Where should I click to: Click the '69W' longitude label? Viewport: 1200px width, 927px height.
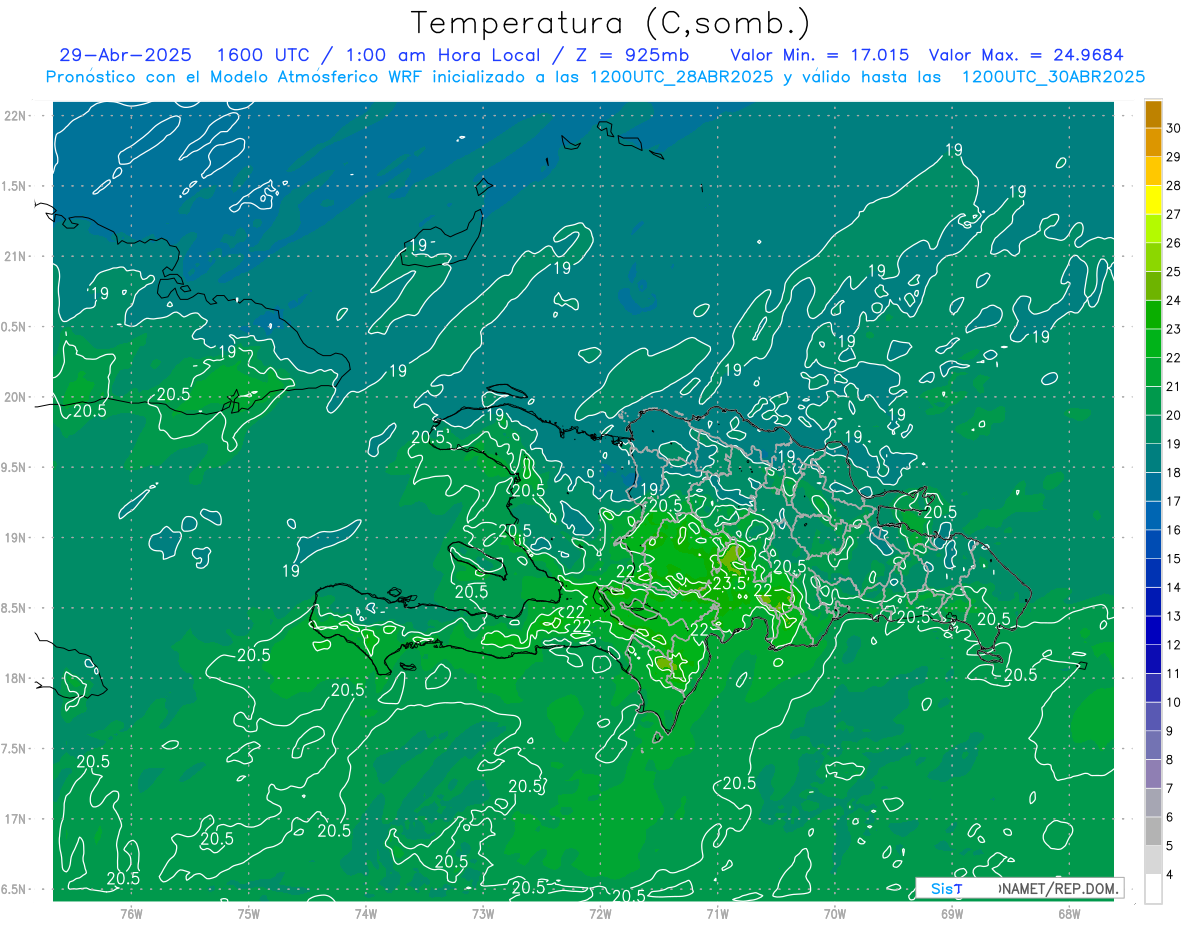coord(952,913)
